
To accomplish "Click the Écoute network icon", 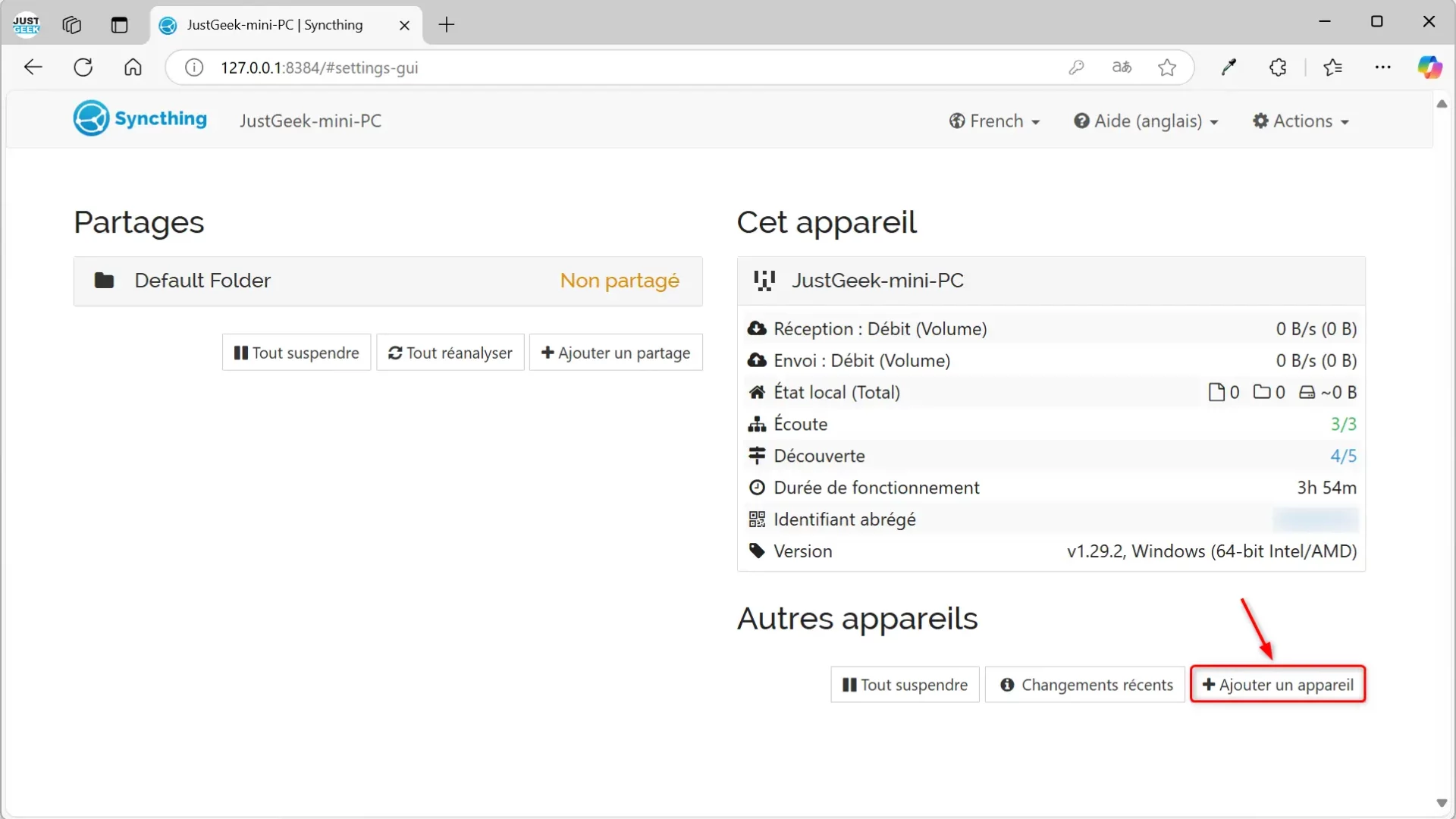I will [757, 424].
